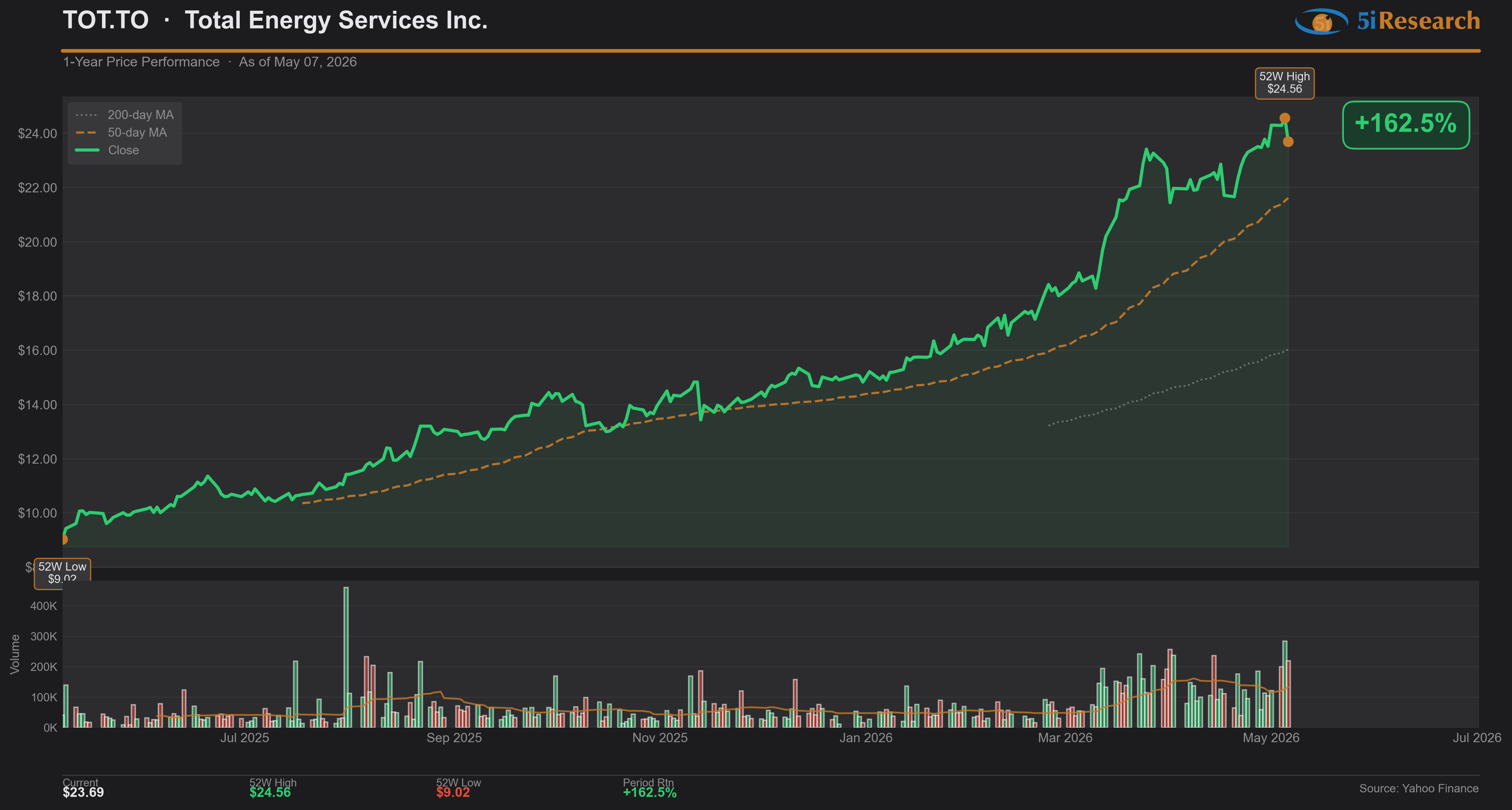Click the 52W High $24.56 annotation box

coord(1284,83)
